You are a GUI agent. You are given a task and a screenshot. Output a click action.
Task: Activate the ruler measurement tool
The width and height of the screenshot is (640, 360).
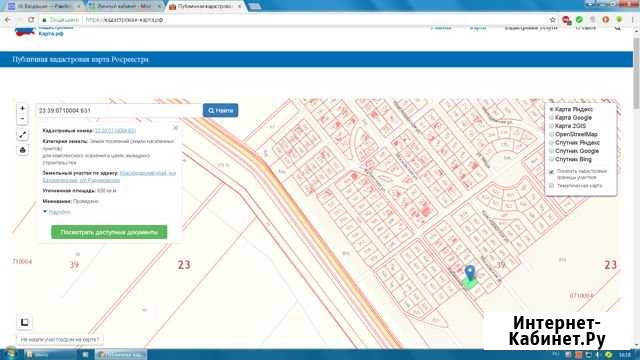click(x=22, y=135)
